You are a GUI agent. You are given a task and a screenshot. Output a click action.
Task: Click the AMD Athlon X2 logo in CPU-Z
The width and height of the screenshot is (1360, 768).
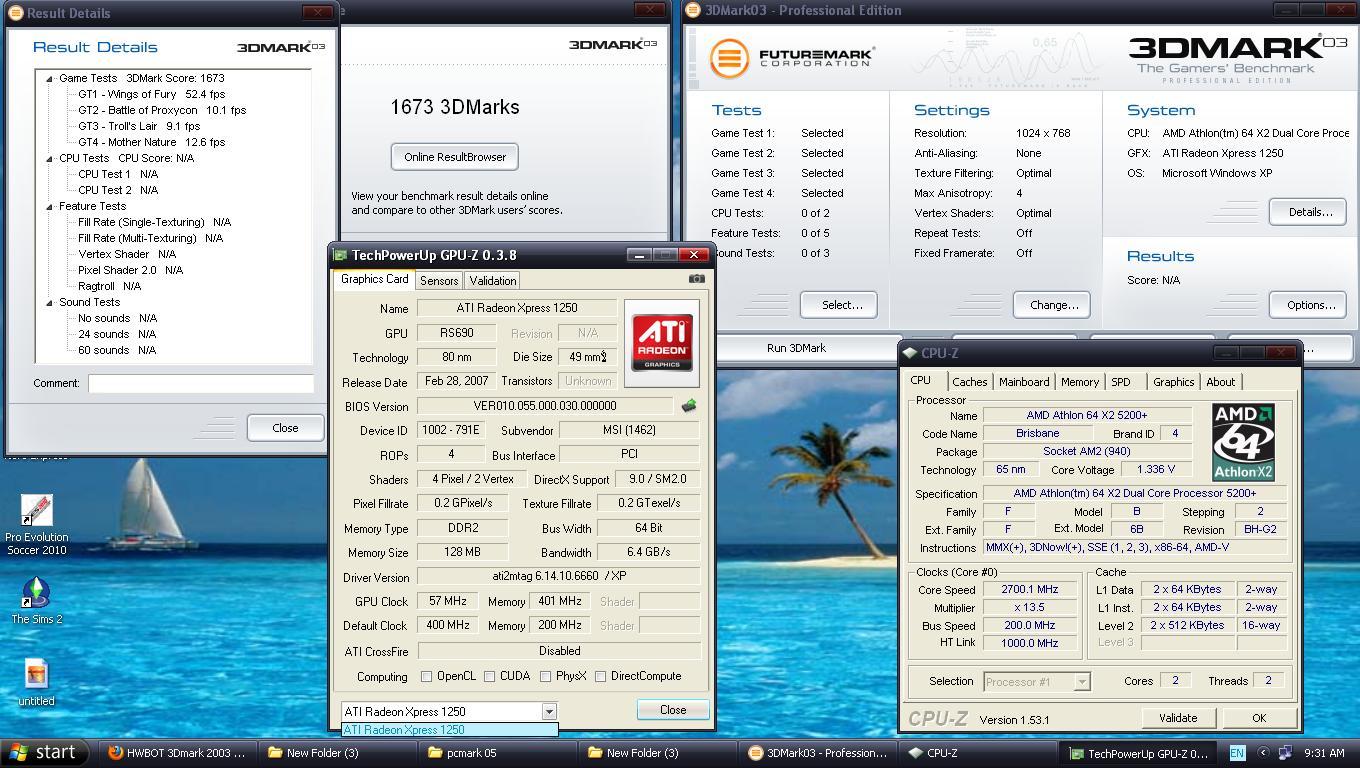tap(1243, 442)
